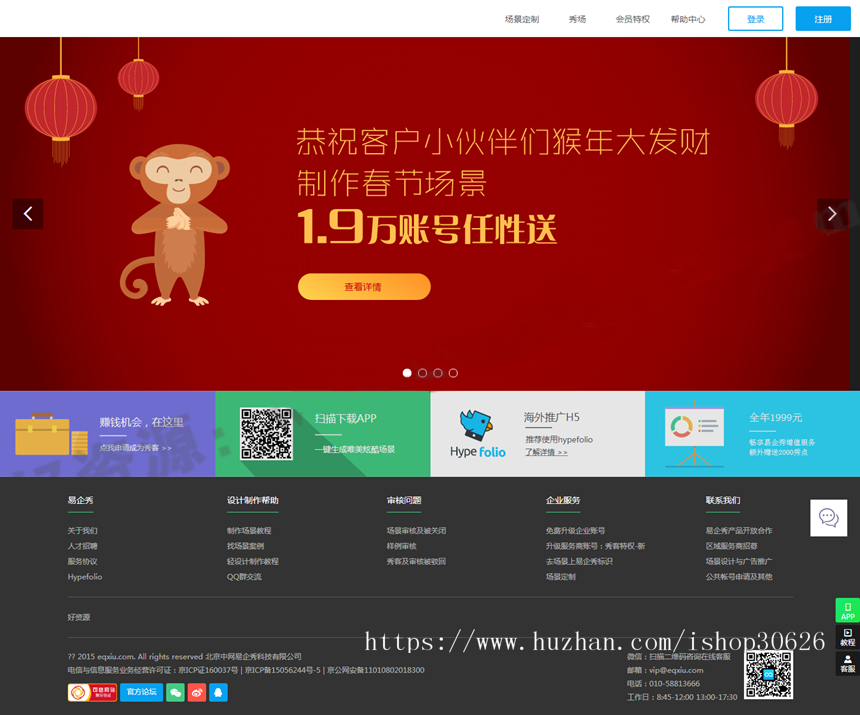Click the QQ icon in the footer
This screenshot has width=860, height=715.
(218, 692)
